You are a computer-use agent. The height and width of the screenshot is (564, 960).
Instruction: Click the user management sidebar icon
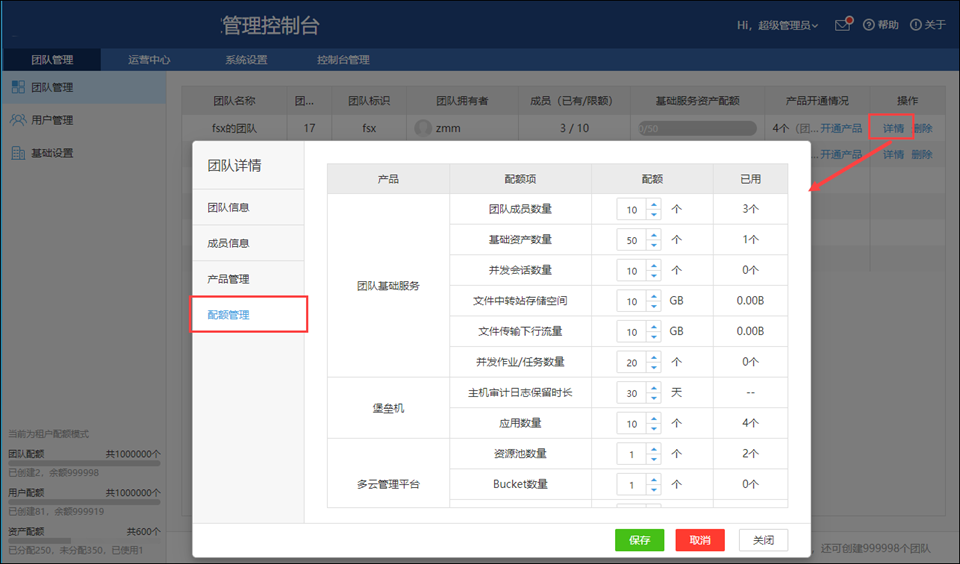pyautogui.click(x=18, y=120)
